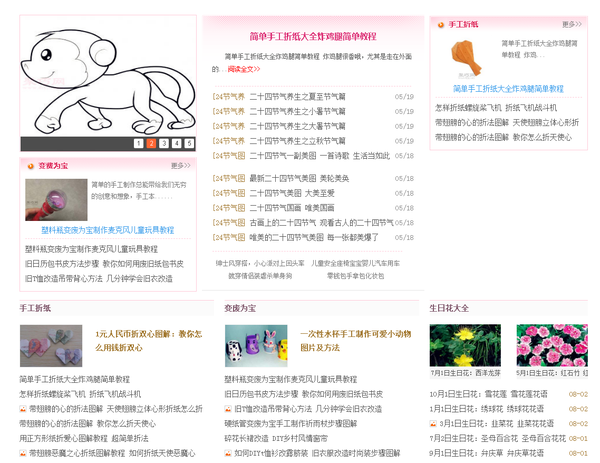600x463 pixels.
Task: Jump to carousel slide 4
Action: pyautogui.click(x=176, y=143)
